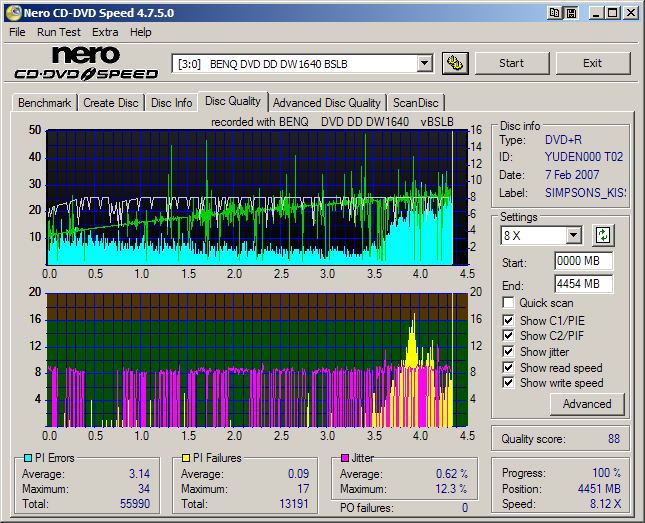The width and height of the screenshot is (645, 523).
Task: Click the disc label SIMPSONS_KIS
Action: pos(585,193)
